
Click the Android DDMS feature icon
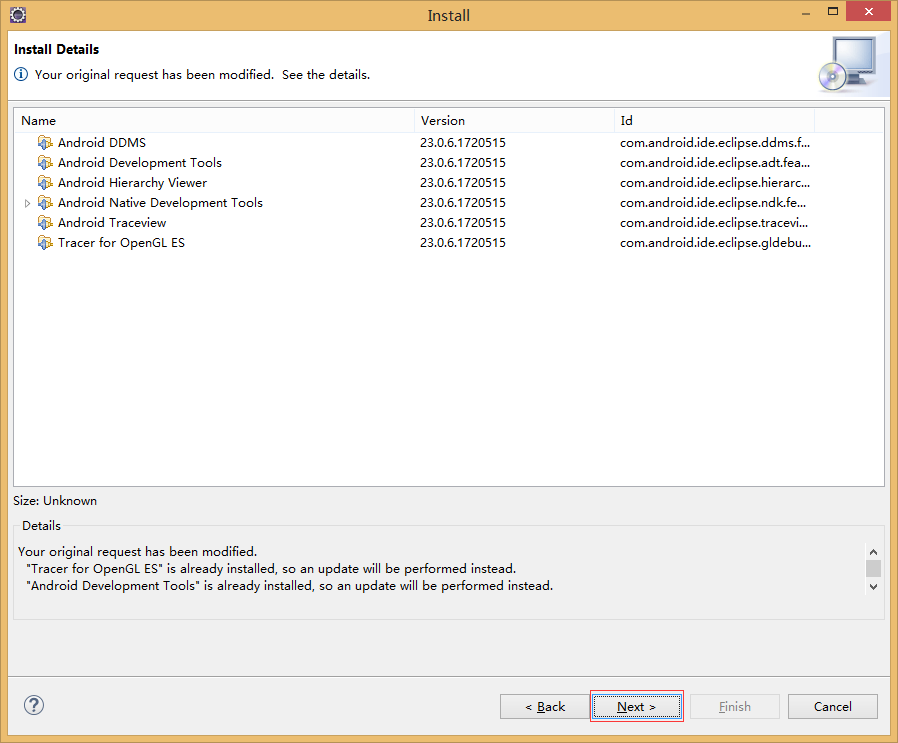click(45, 142)
